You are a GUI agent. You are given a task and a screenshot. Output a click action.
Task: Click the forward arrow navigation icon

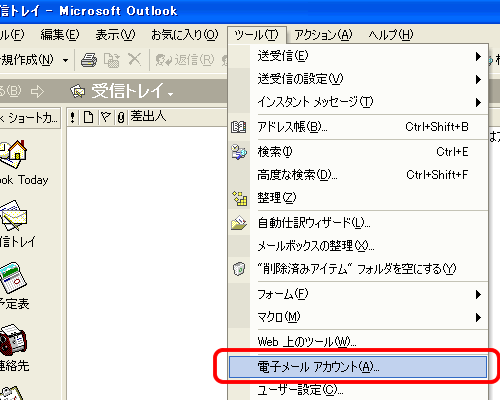pos(37,91)
